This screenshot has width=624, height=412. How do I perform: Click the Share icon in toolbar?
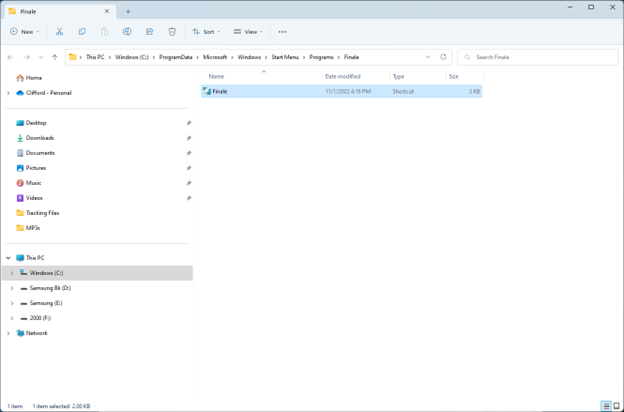150,32
